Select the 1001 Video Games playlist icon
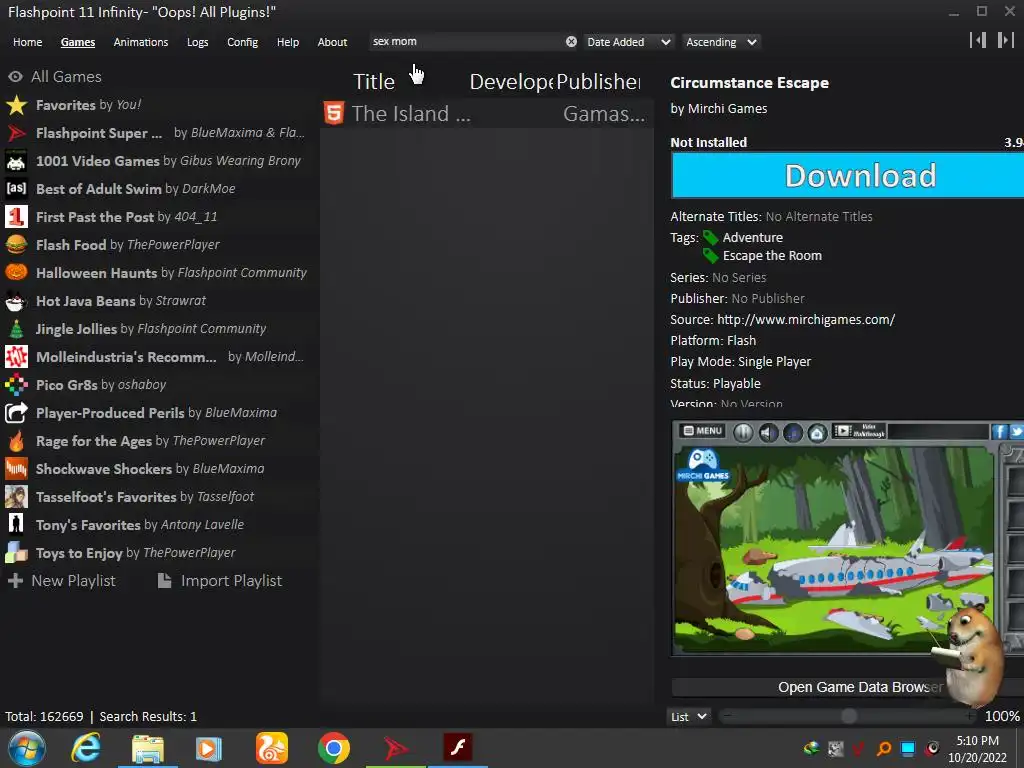Image resolution: width=1024 pixels, height=768 pixels. [16, 161]
